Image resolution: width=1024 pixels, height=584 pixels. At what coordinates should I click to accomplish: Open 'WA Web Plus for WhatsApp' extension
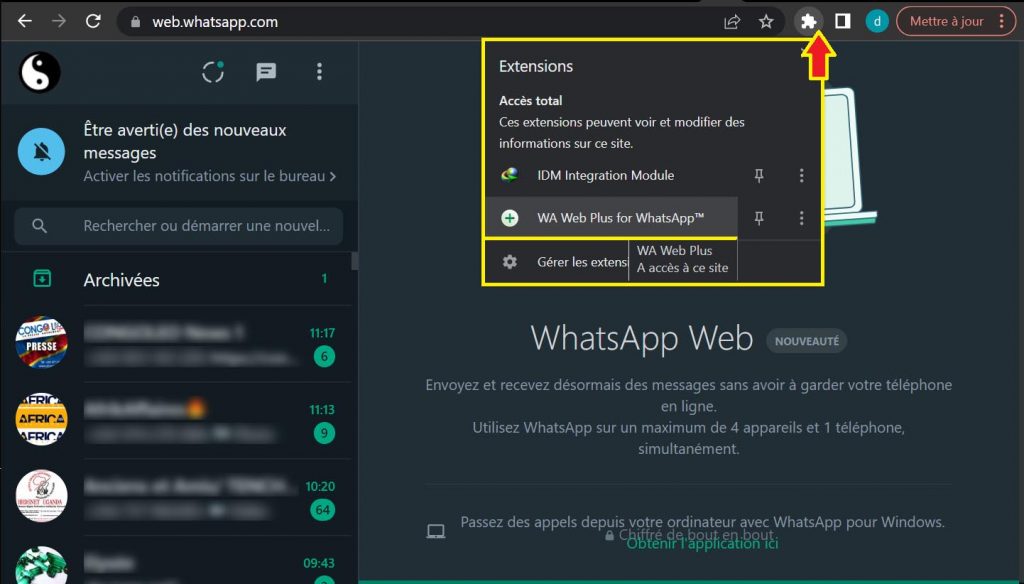[x=611, y=218]
